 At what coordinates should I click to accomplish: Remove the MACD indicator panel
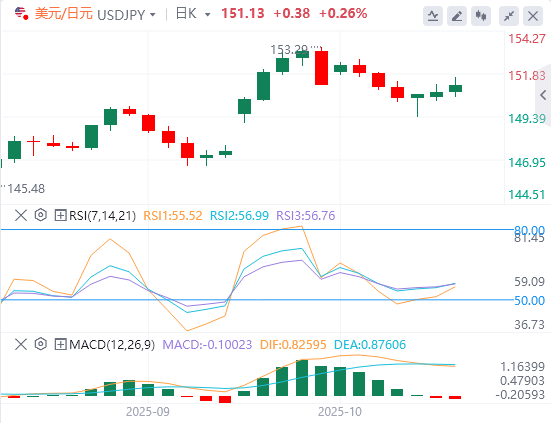21,344
